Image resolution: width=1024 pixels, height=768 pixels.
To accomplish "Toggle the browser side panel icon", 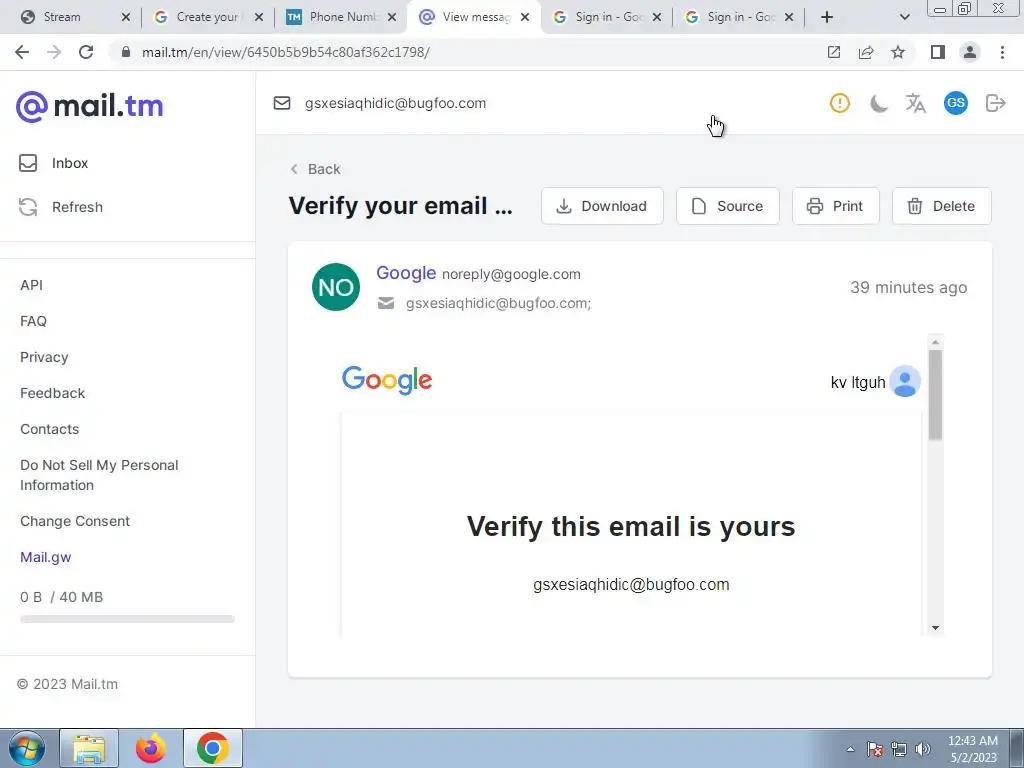I will (x=938, y=52).
